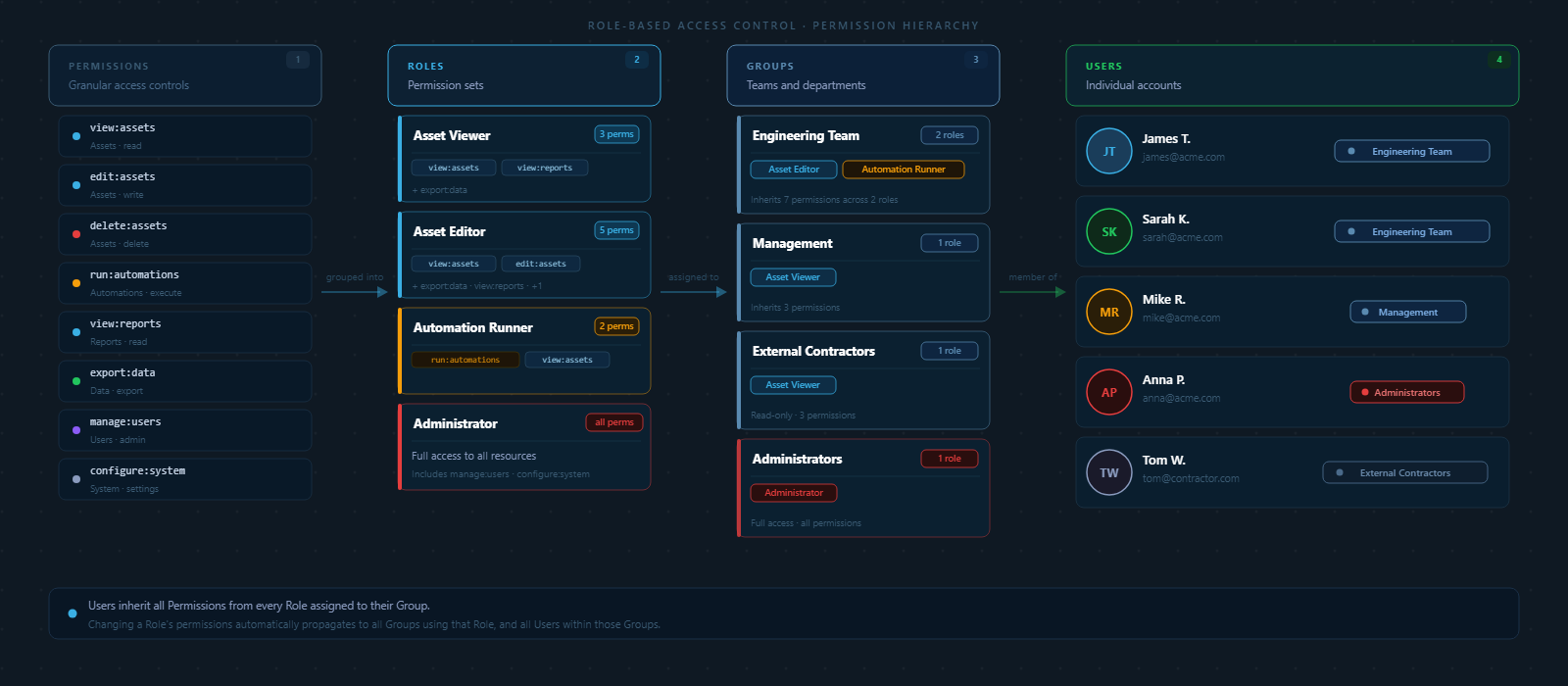This screenshot has height=686, width=1568.
Task: Click the 1 role badge on Administrators group
Action: pos(950,459)
